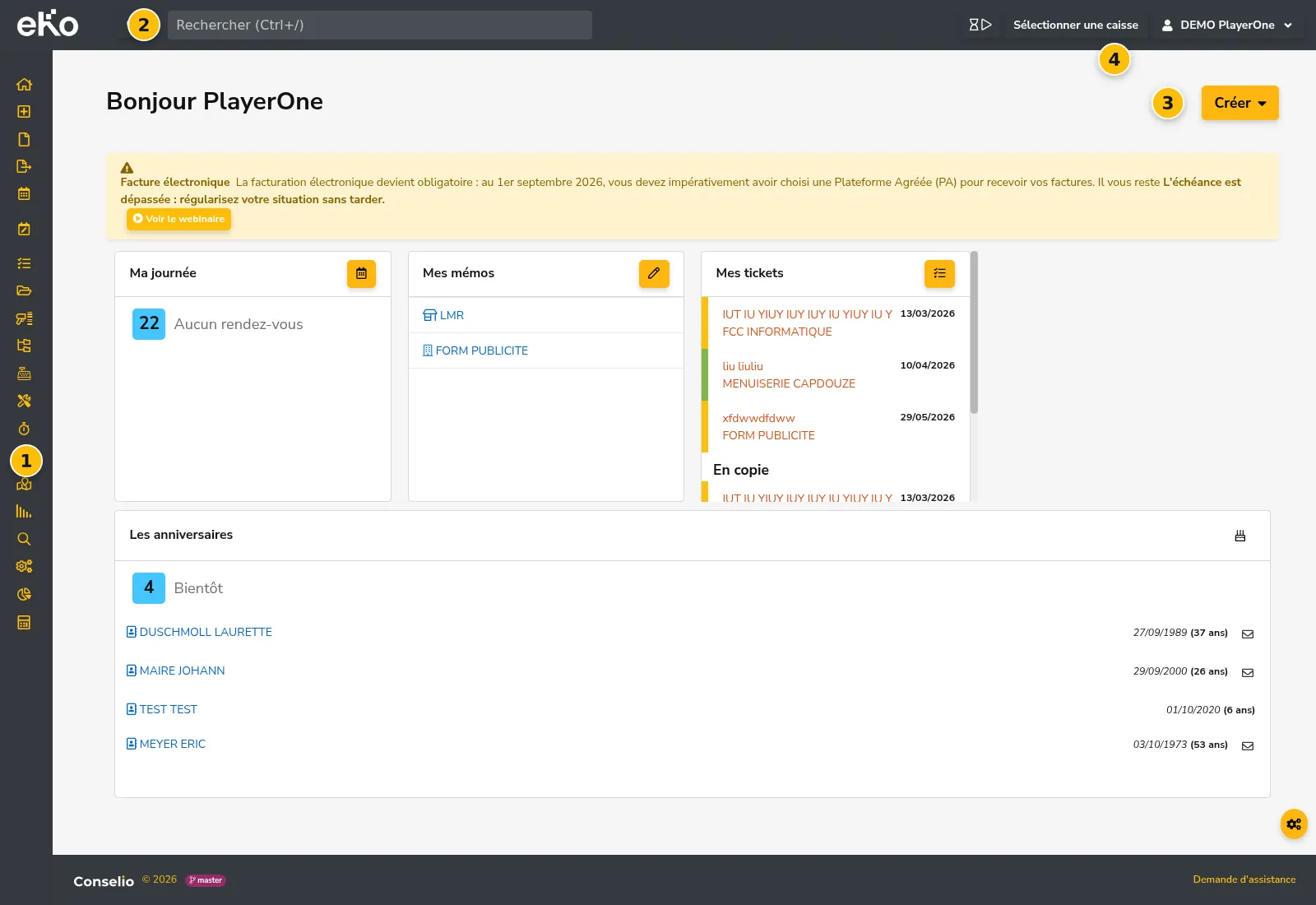This screenshot has width=1316, height=905.
Task: Open ticket FCC INFORMATIQUE dated 13/03/2026
Action: pos(777,332)
